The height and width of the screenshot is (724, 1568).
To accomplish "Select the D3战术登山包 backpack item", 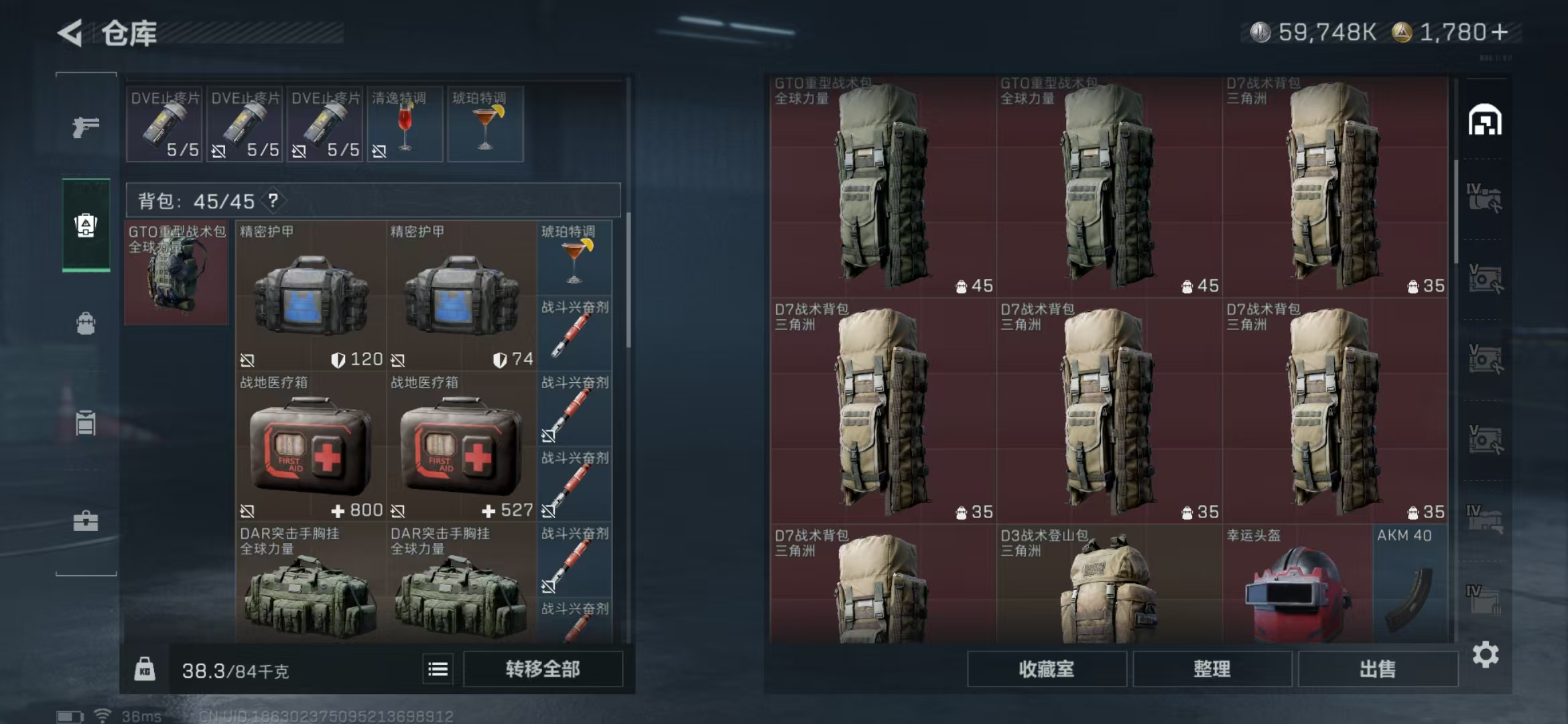I will click(x=1109, y=585).
